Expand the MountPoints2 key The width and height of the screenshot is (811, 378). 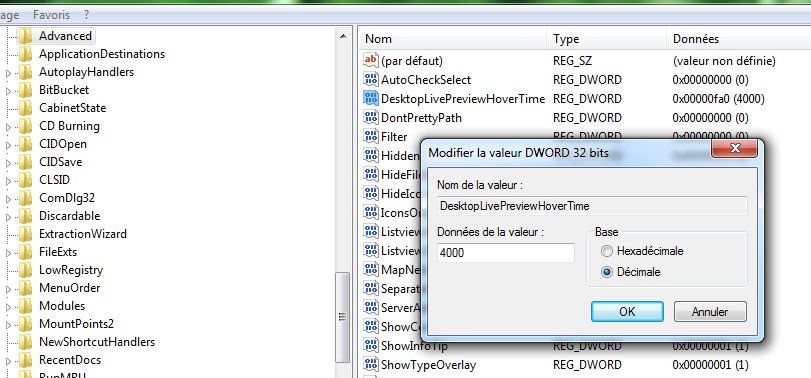pyautogui.click(x=8, y=325)
